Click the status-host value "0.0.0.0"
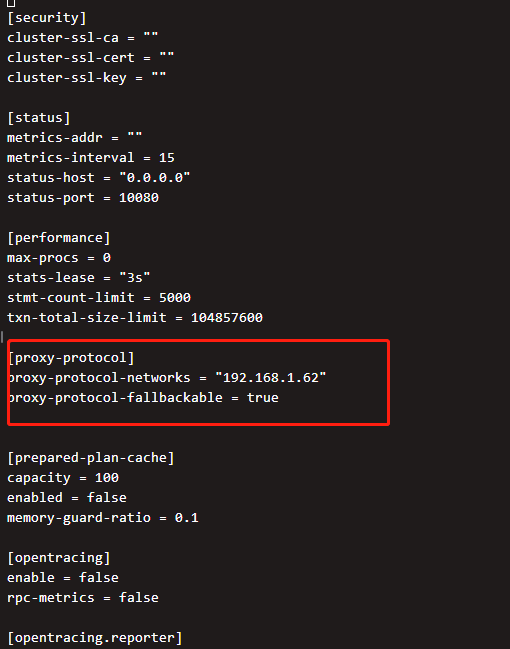 pyautogui.click(x=154, y=178)
